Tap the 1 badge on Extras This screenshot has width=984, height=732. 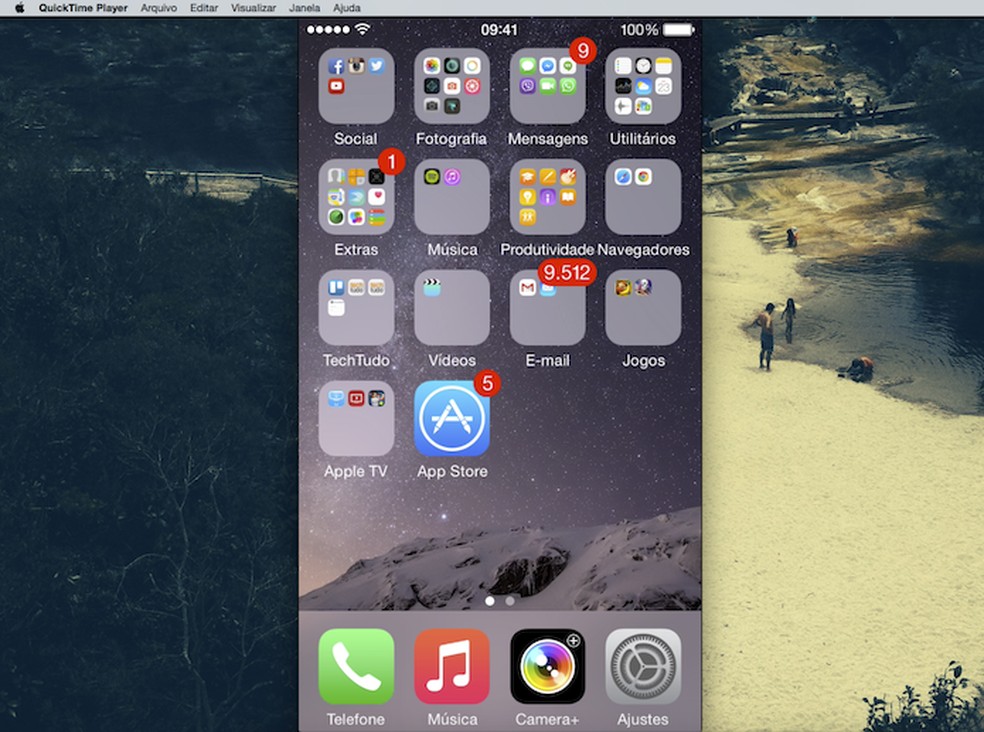pyautogui.click(x=392, y=161)
